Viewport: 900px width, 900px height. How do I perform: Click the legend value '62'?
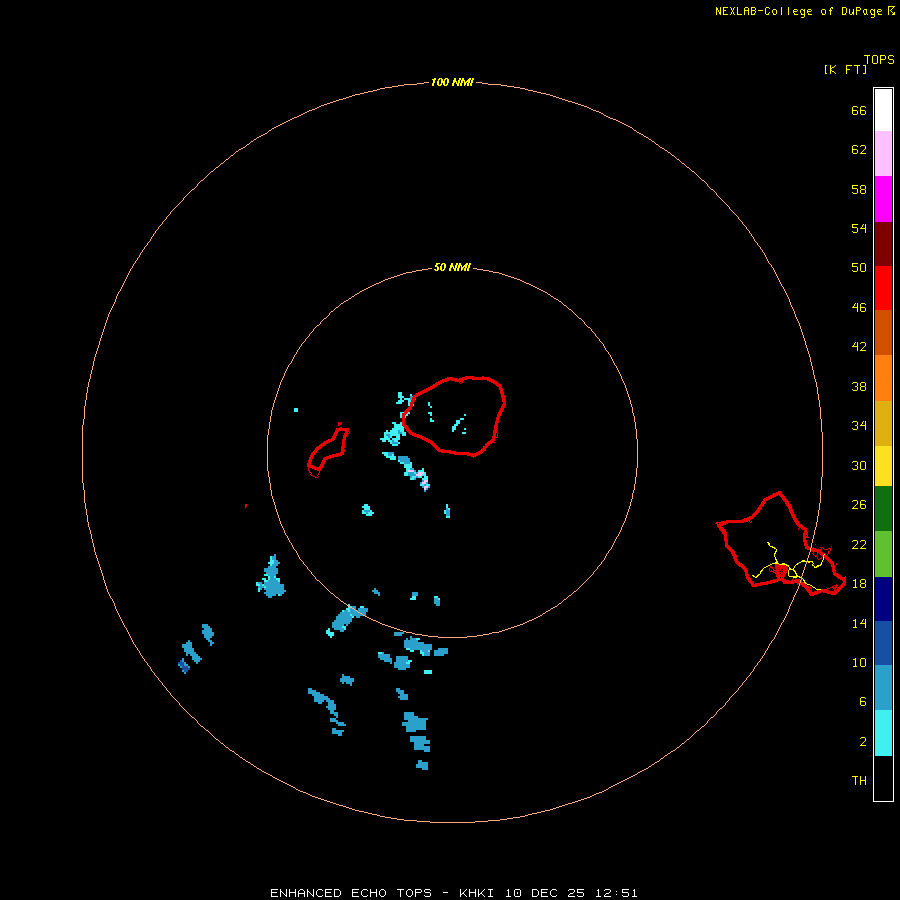[x=859, y=149]
